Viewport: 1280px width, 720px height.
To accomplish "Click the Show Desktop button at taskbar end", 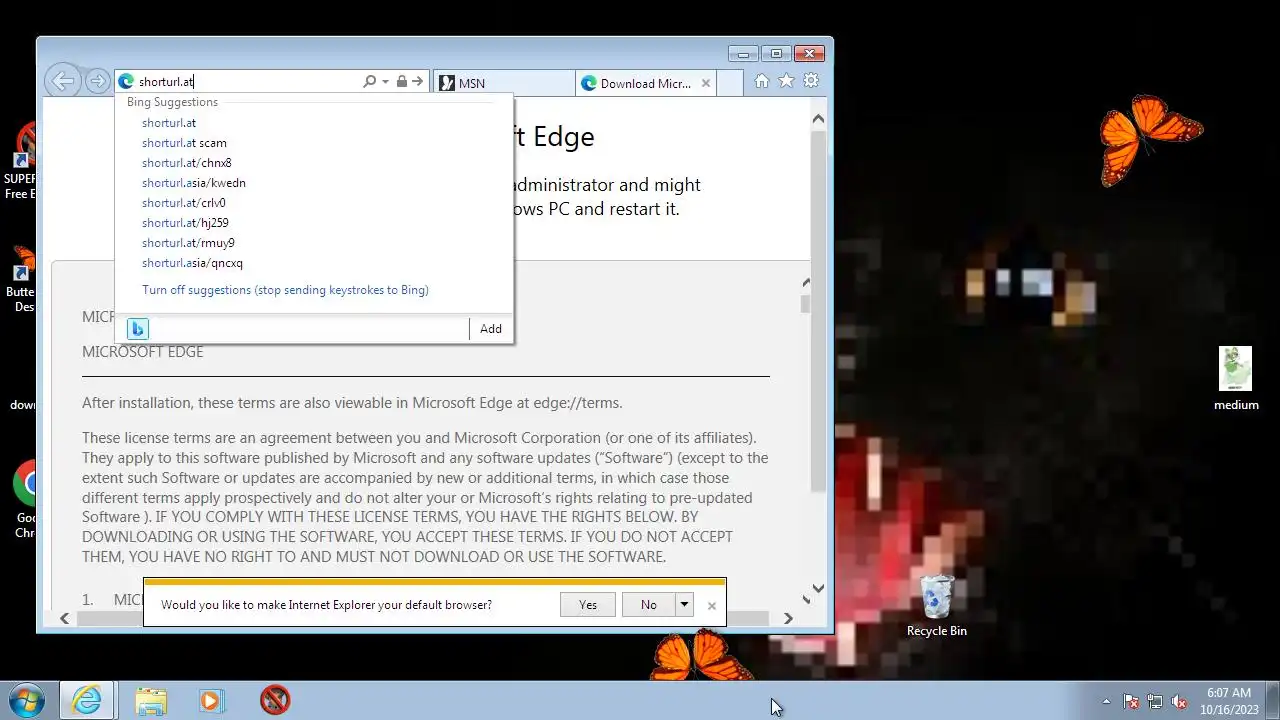I will [1272, 700].
